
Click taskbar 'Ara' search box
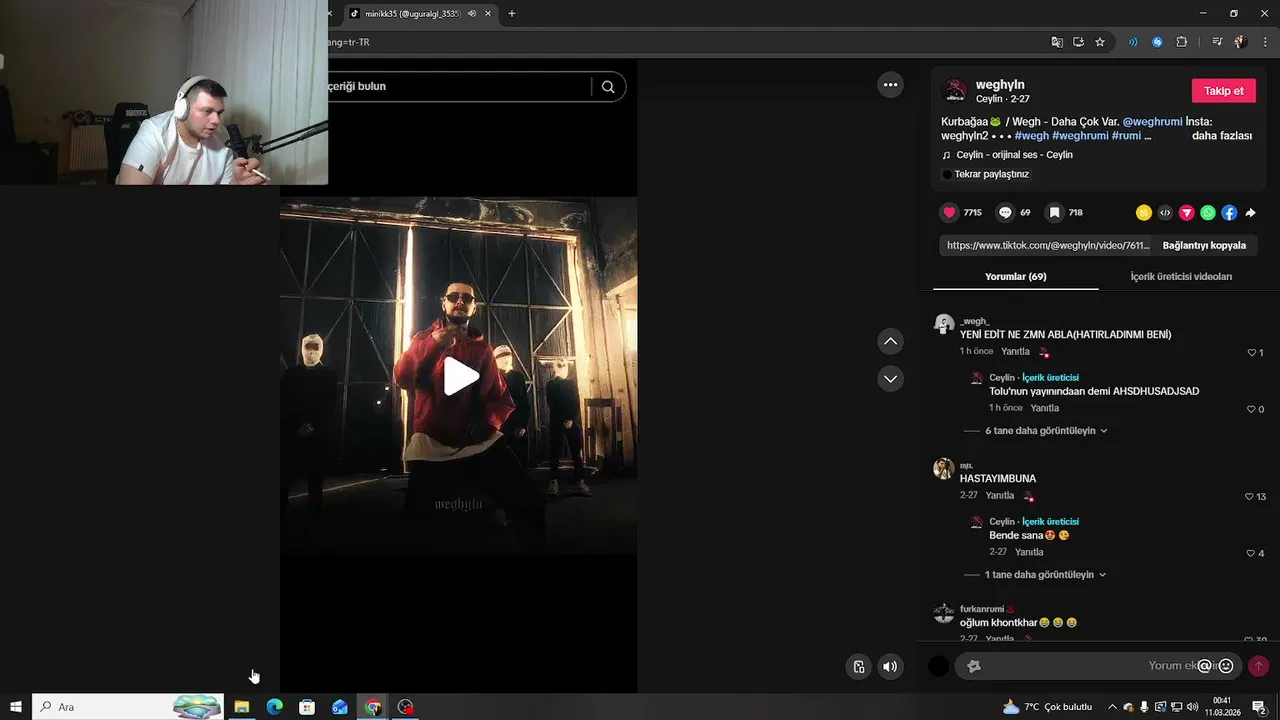(x=128, y=707)
